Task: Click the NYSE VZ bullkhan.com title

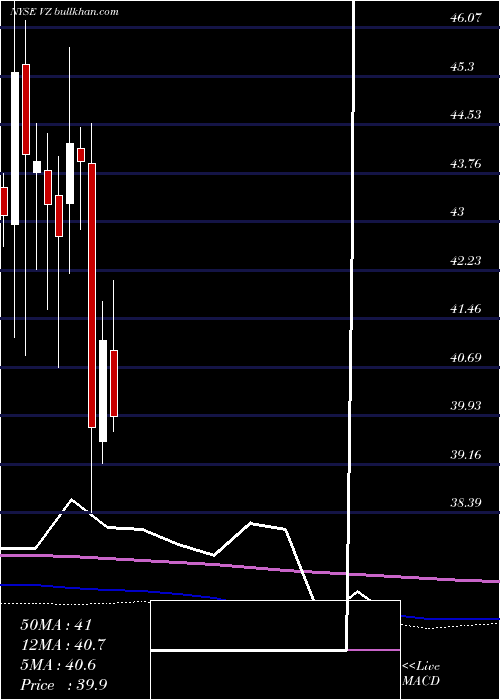Action: (64, 12)
